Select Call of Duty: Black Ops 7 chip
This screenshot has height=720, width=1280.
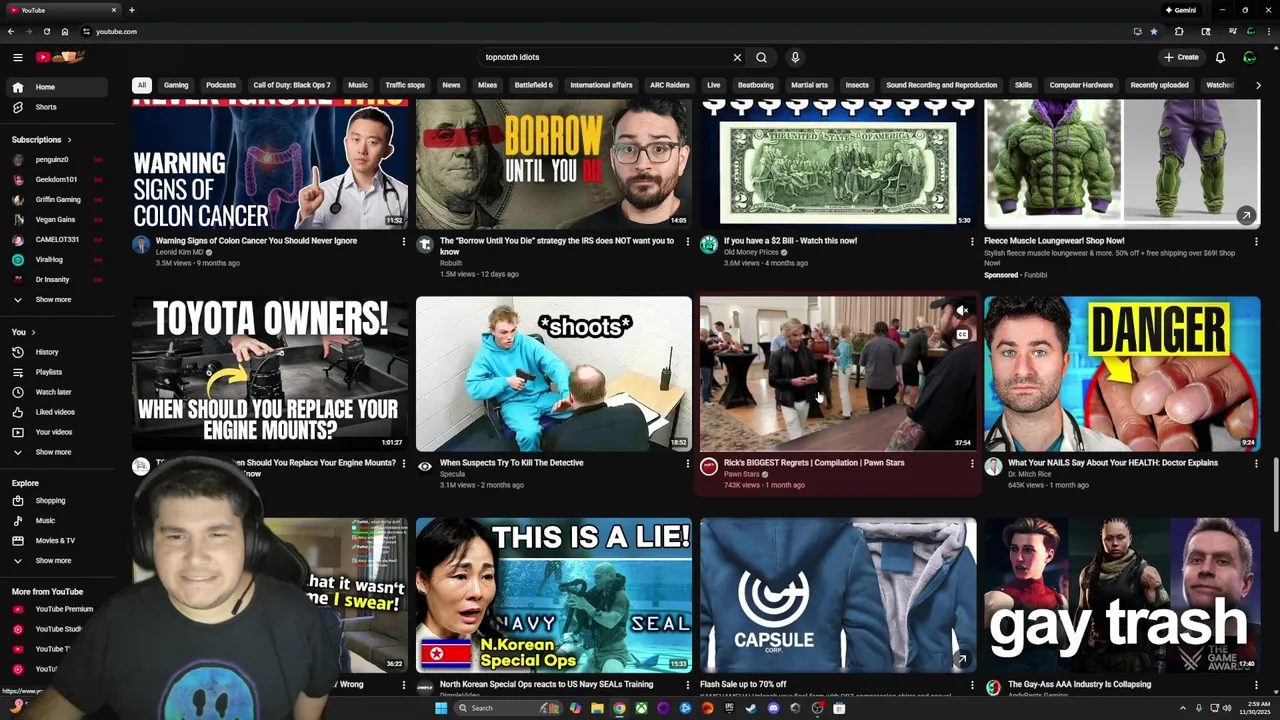[292, 85]
